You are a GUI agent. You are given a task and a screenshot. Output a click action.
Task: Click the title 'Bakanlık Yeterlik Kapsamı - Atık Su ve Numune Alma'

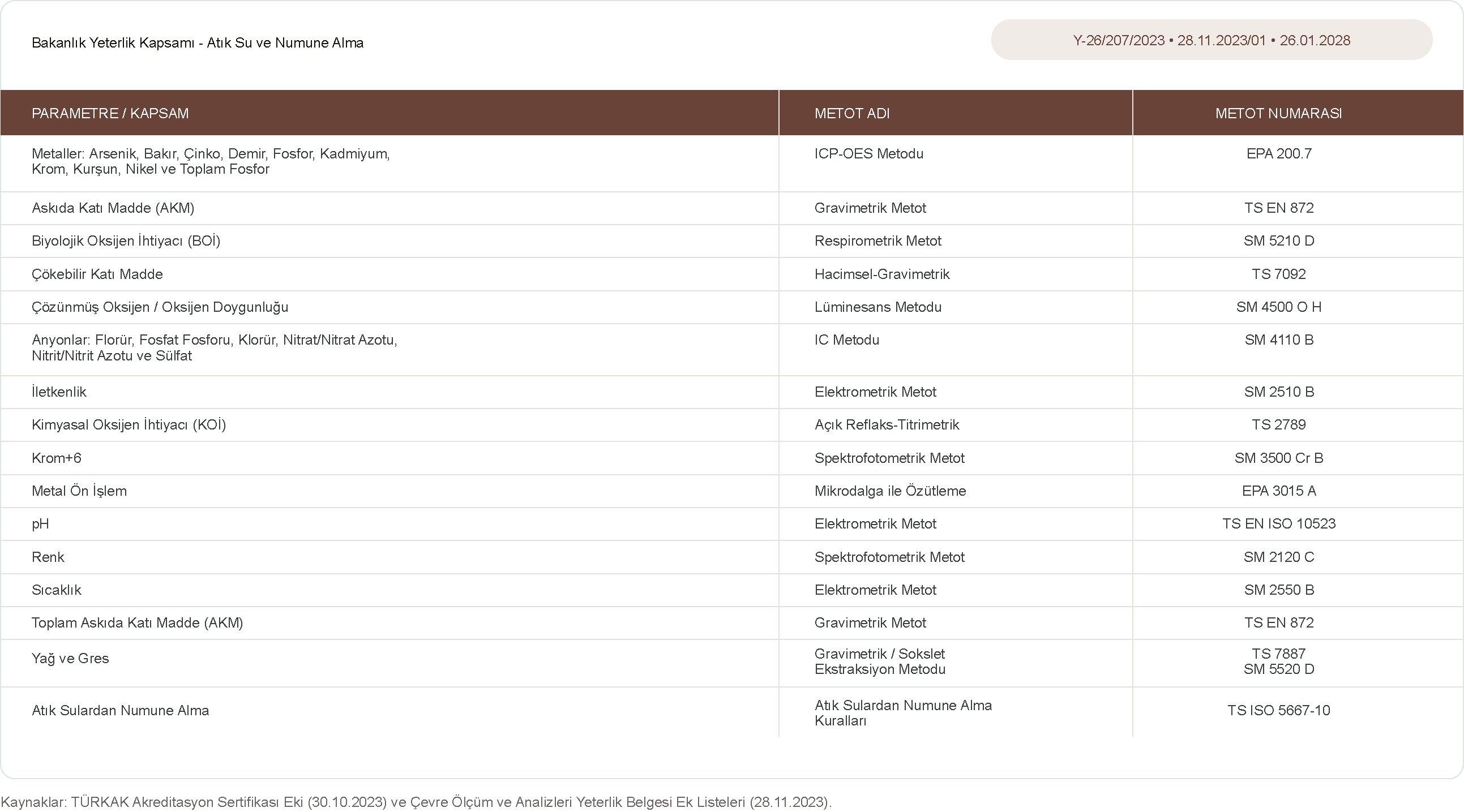198,42
